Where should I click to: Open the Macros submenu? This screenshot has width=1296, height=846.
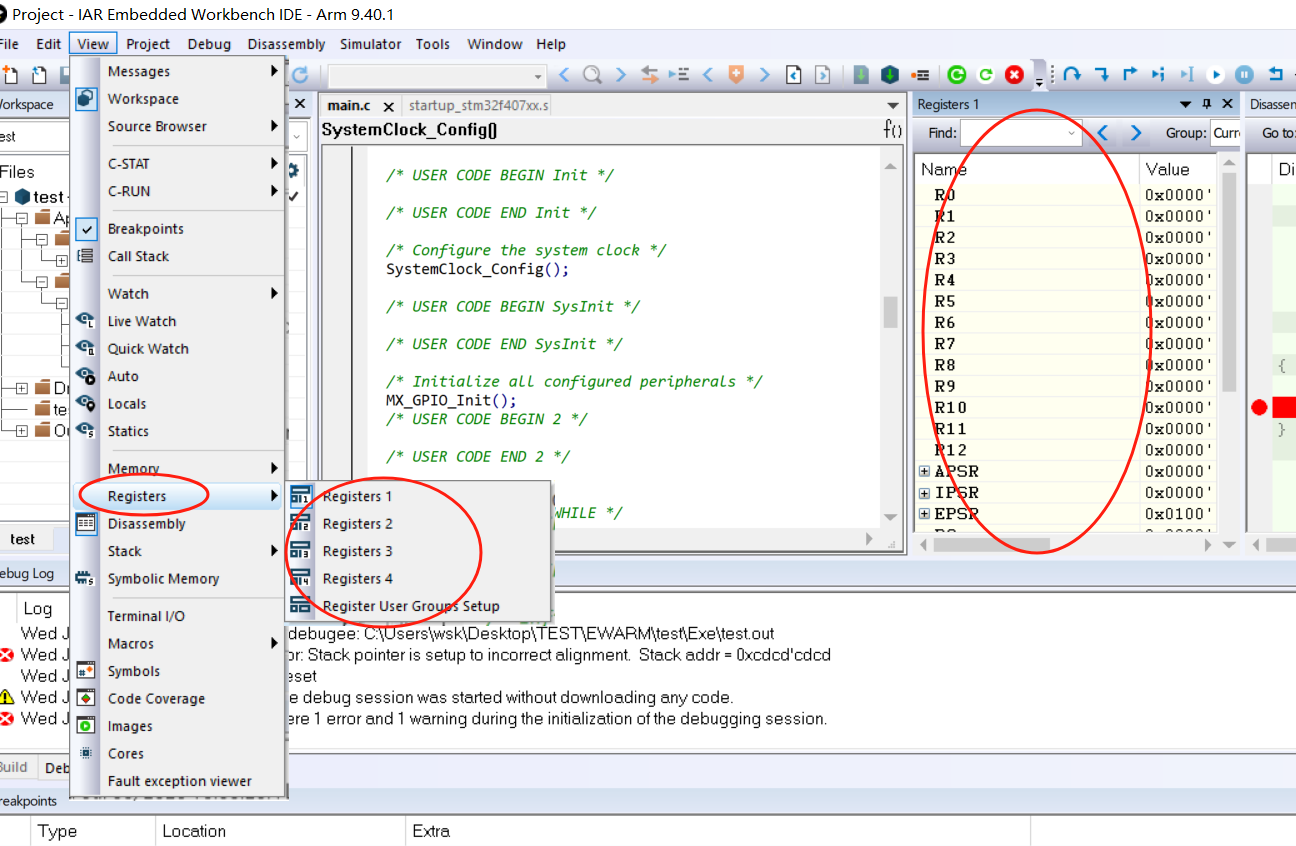point(179,643)
